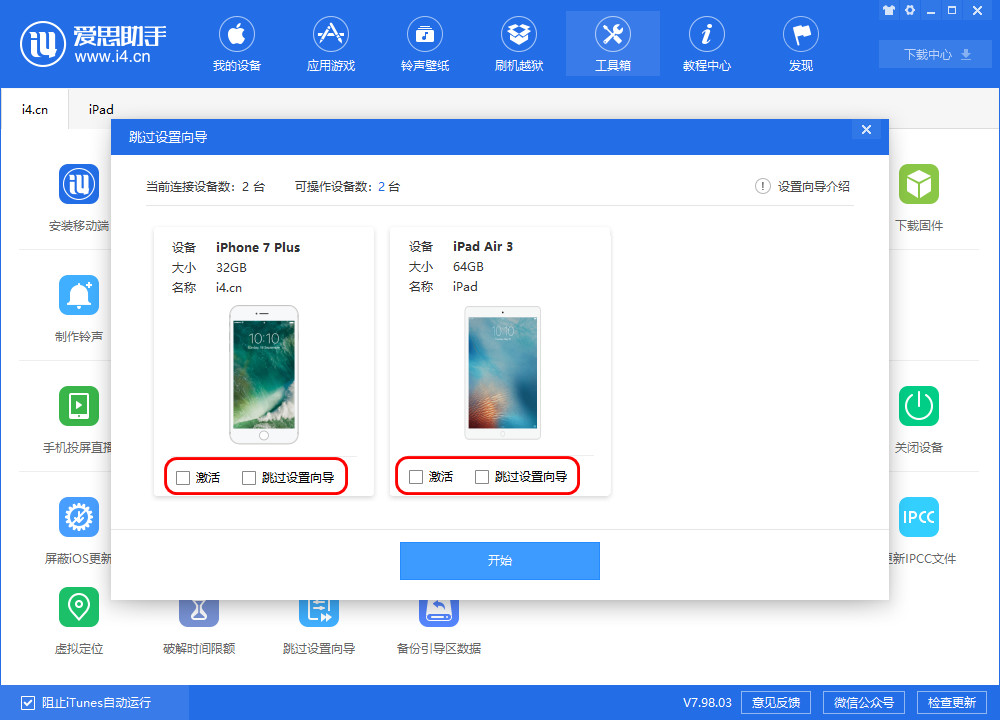The width and height of the screenshot is (1000, 720).
Task: Open the 我的设备 (My Devices) section
Action: tap(236, 43)
